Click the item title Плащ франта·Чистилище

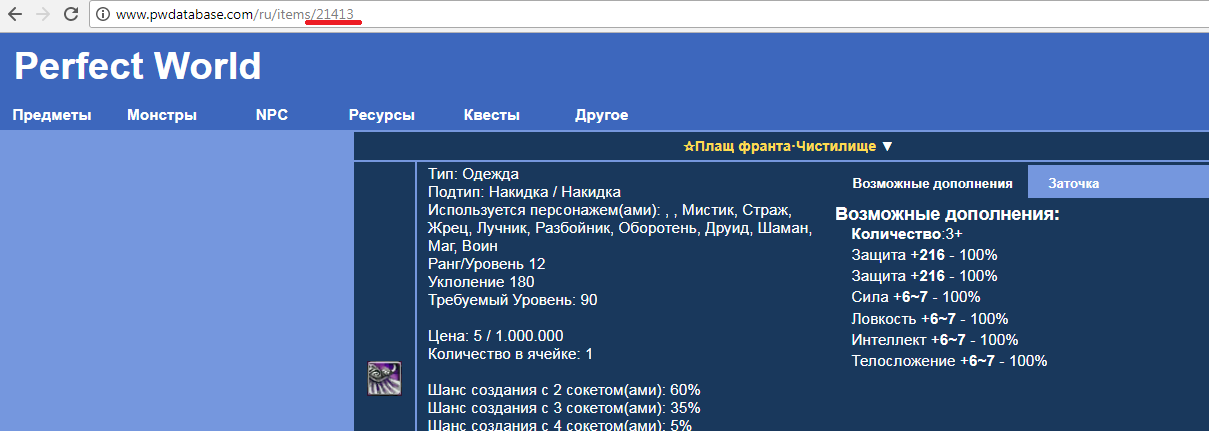pos(786,146)
